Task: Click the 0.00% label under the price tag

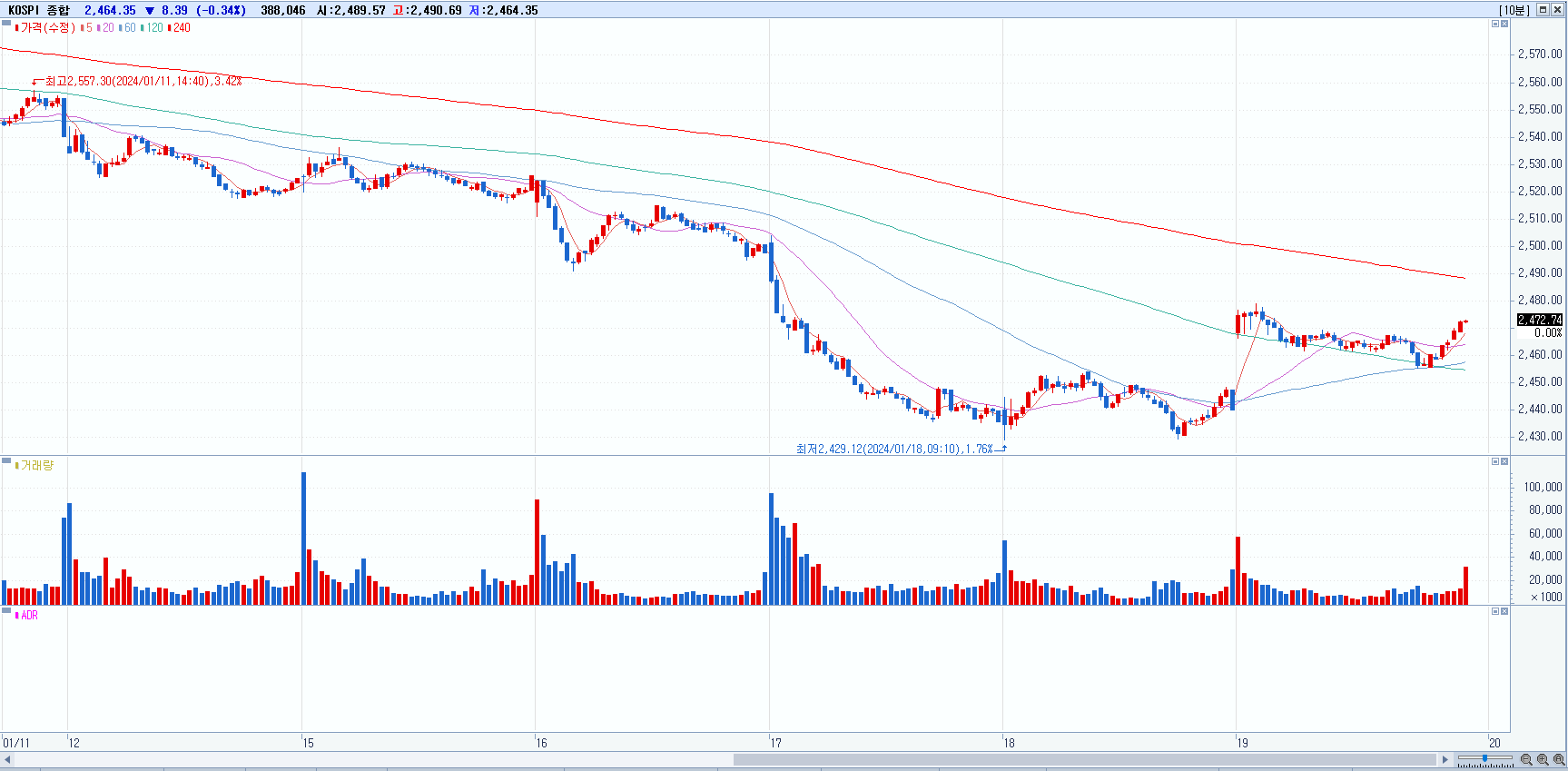Action: coord(1548,332)
